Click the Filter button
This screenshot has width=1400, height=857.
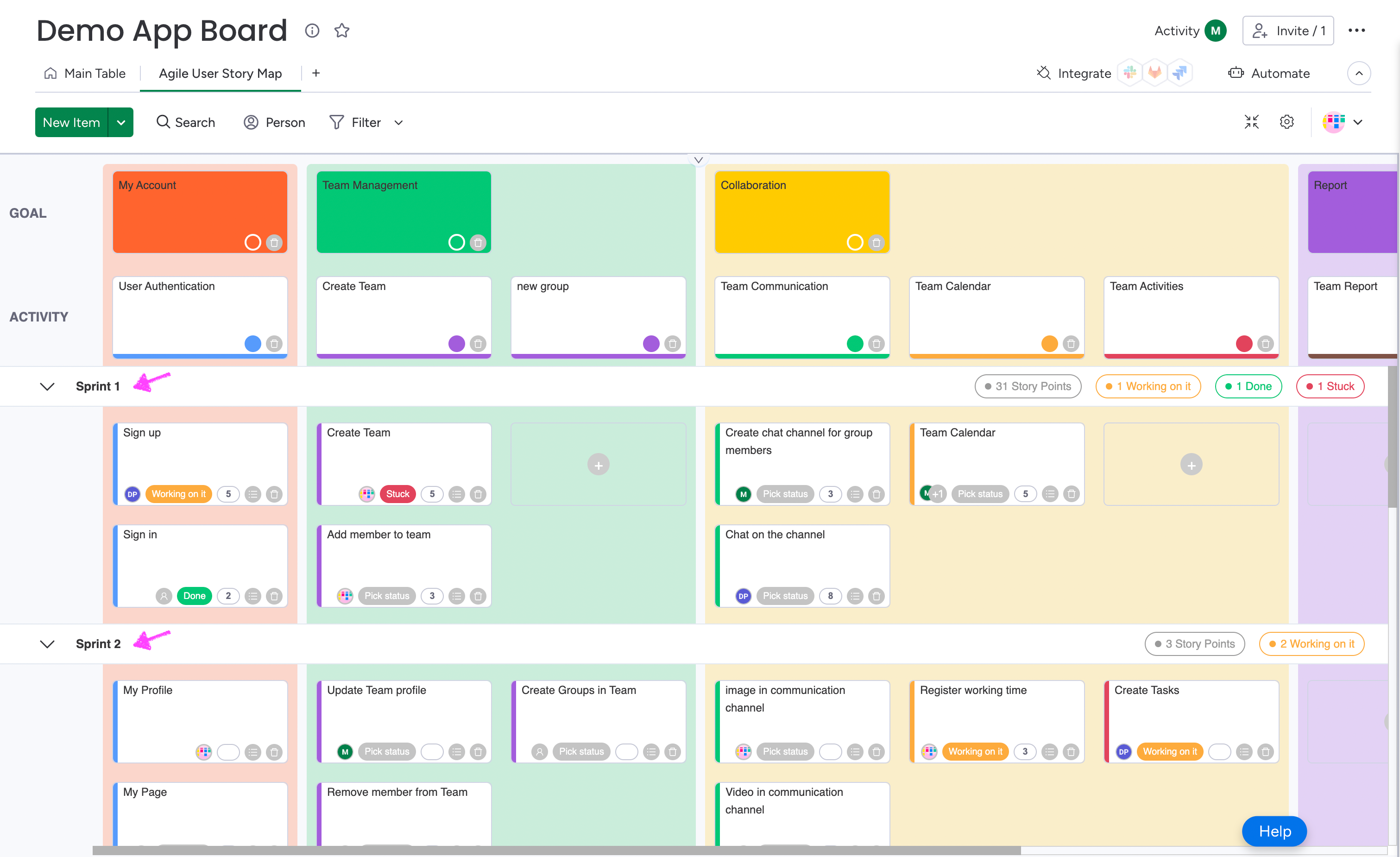click(356, 122)
